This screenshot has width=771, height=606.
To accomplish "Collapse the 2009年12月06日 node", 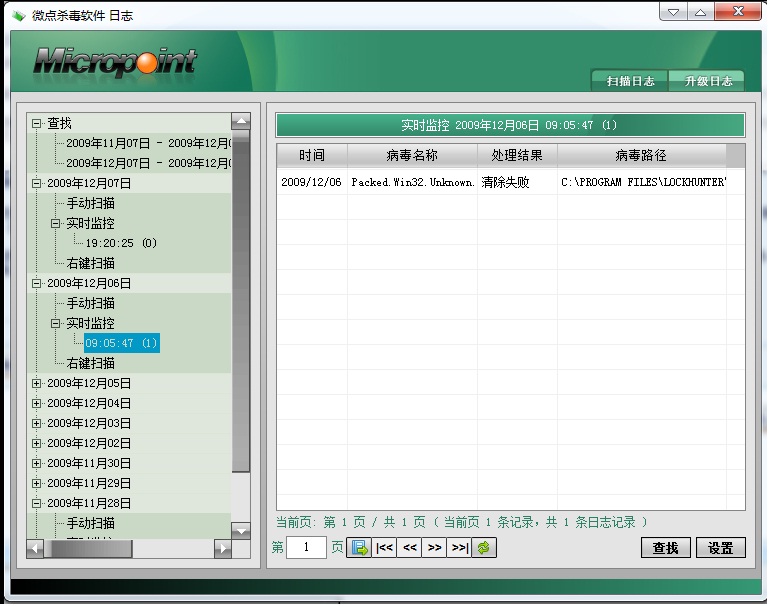I will click(36, 283).
